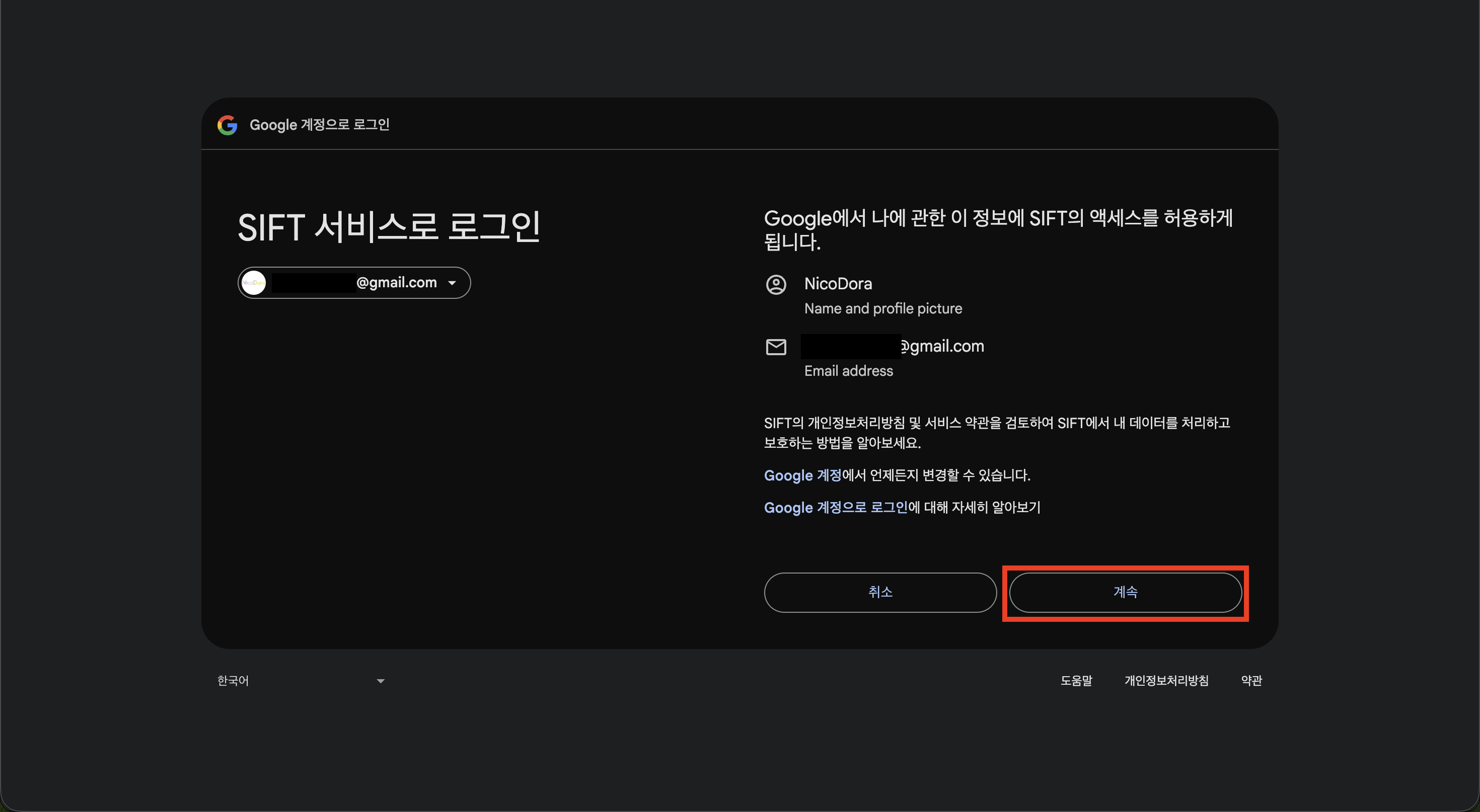Click the Google 계정으로 로그인 header text
Viewport: 1480px width, 812px height.
[x=320, y=125]
